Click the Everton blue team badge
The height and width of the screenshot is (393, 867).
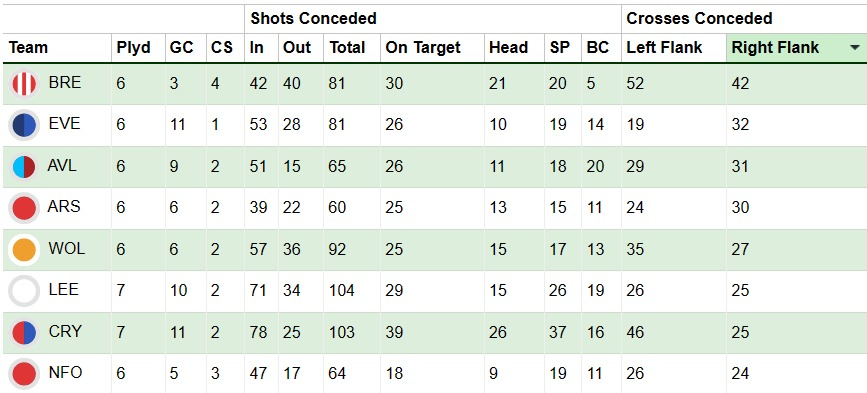(x=24, y=125)
